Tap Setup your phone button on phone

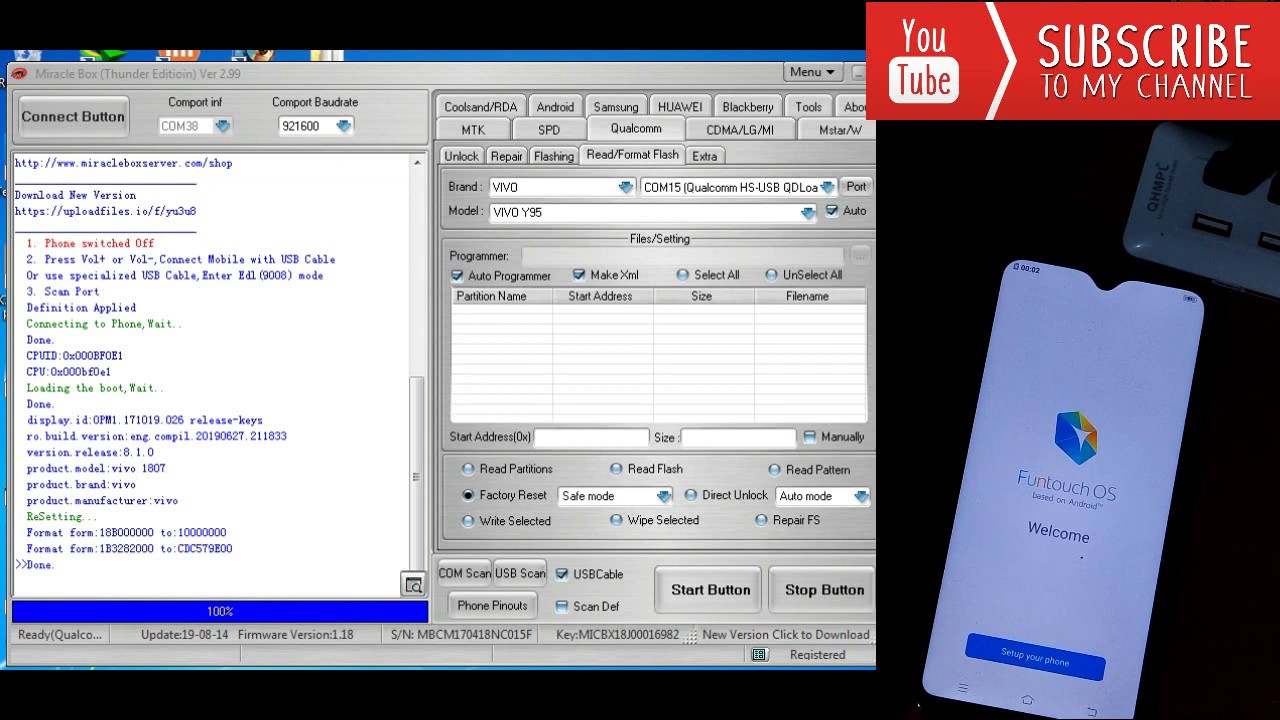coord(1035,658)
